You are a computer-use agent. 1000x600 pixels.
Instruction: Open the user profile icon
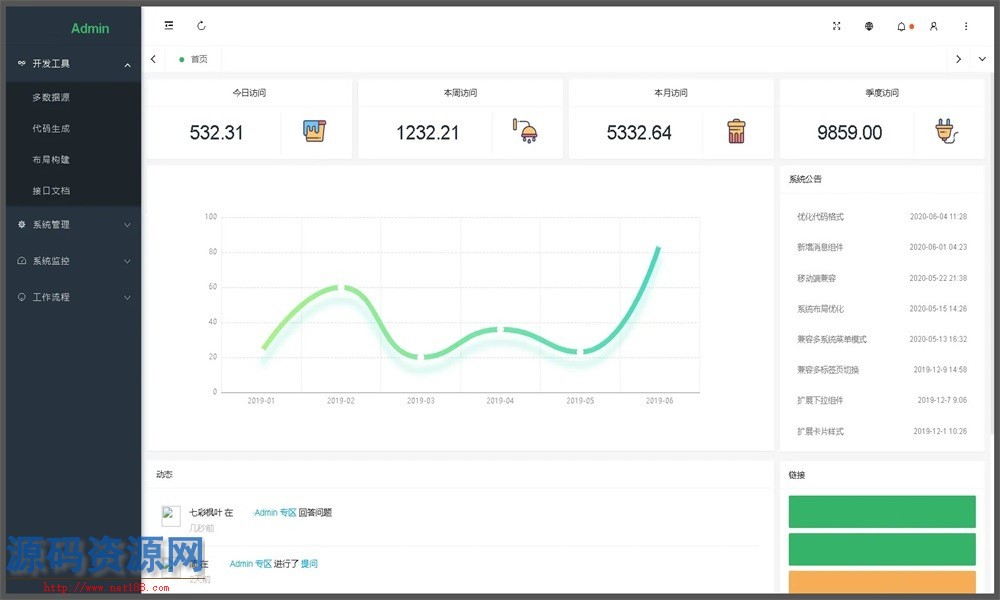(x=934, y=26)
